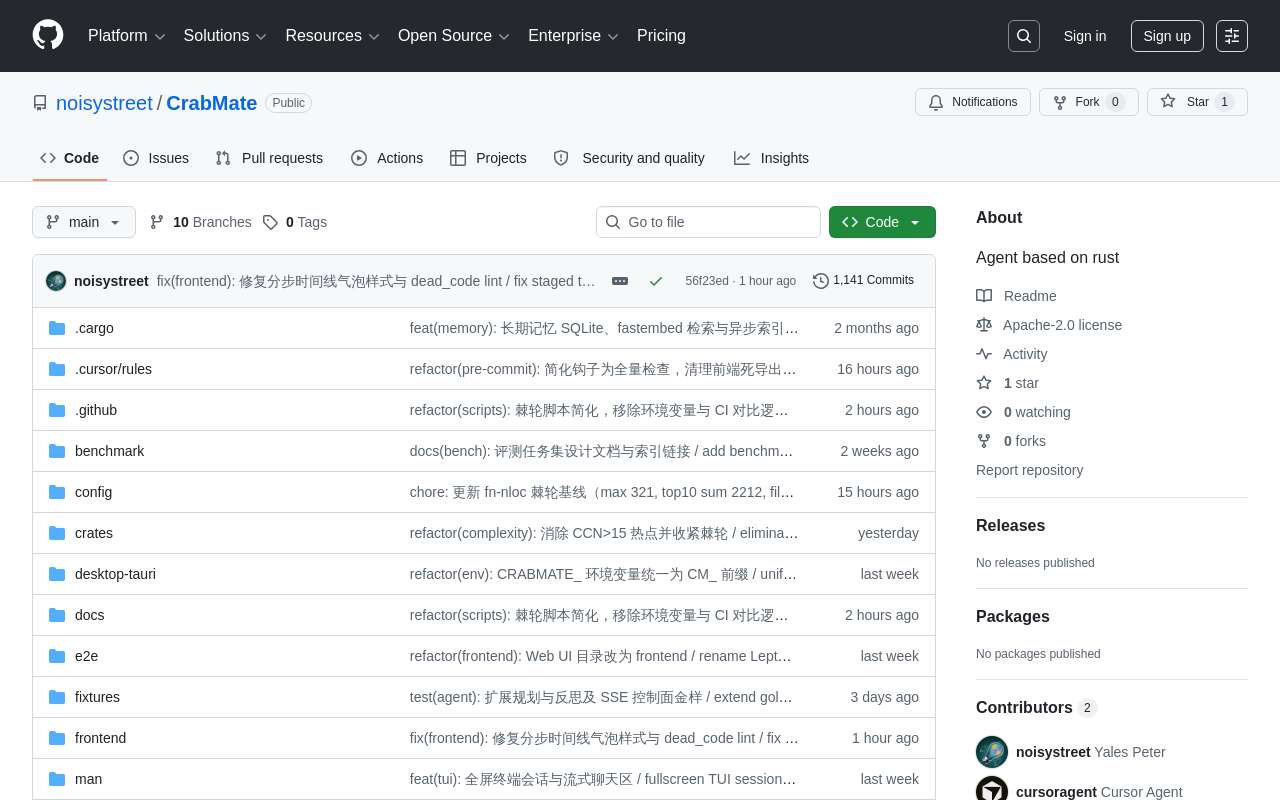Click the Pricing link
The height and width of the screenshot is (800, 1280).
[661, 36]
